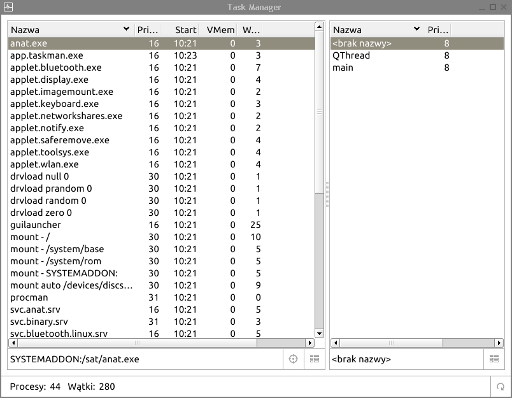Viewport: 512px width, 398px height.
Task: Sort processes by the Nazwa column dropdown arrow
Action: pos(126,29)
